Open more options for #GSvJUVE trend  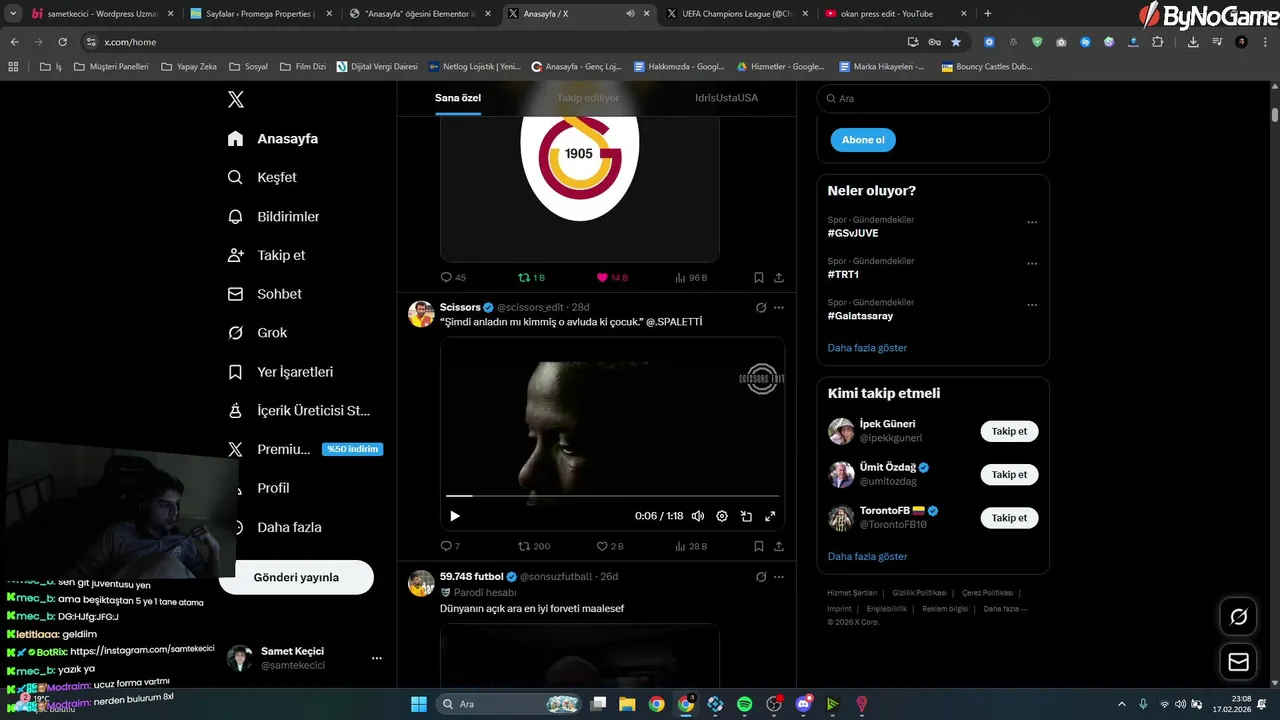(1032, 222)
